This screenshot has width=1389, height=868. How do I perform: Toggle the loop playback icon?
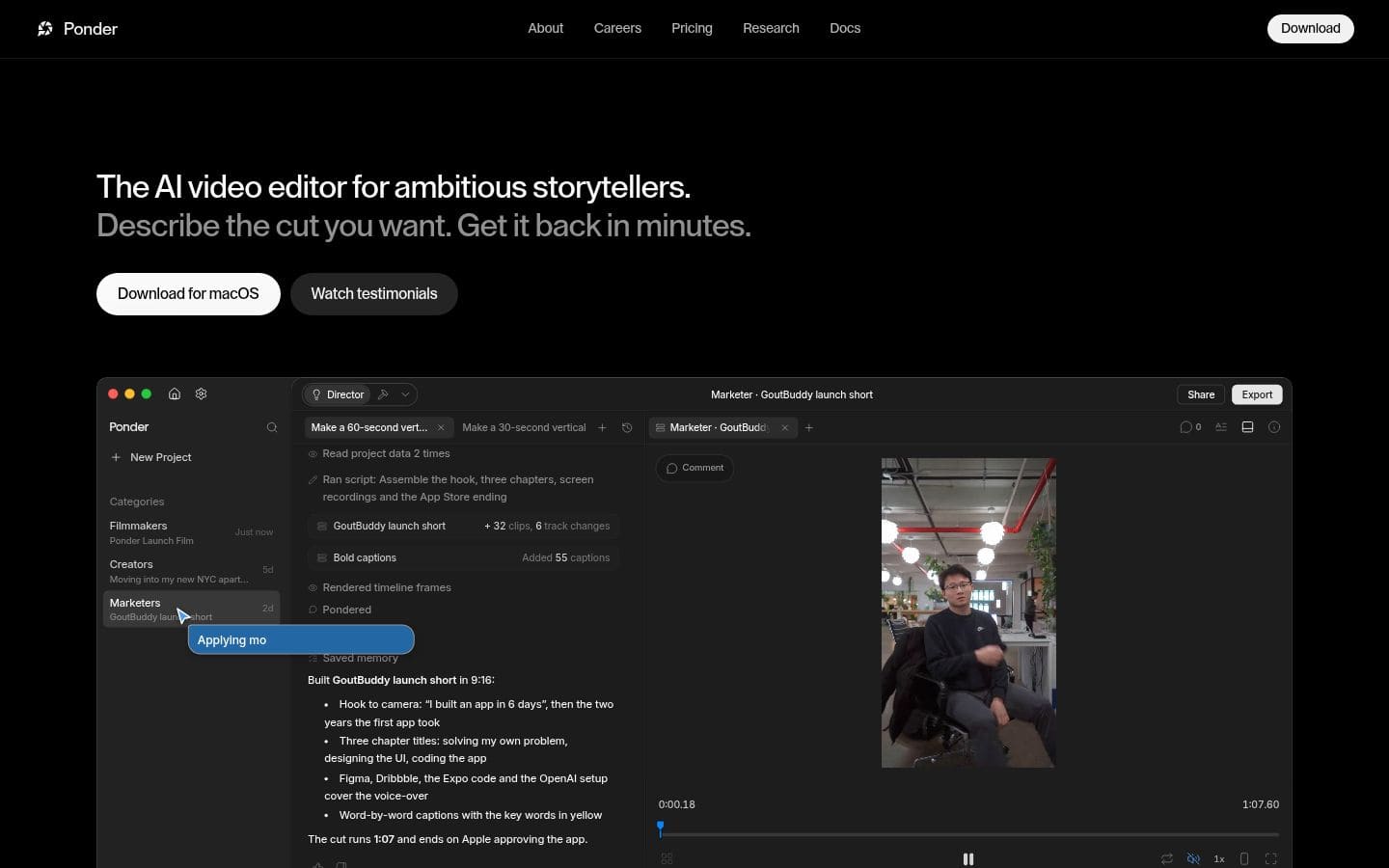[x=1167, y=858]
